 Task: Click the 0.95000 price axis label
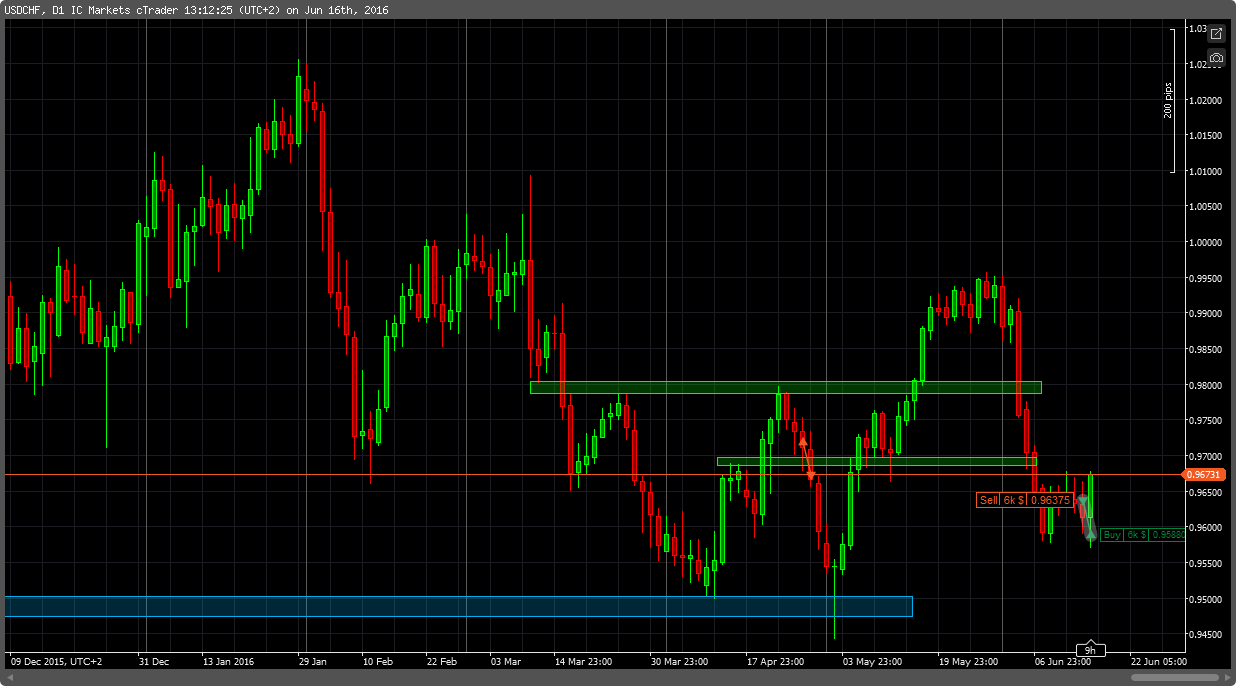[1205, 599]
